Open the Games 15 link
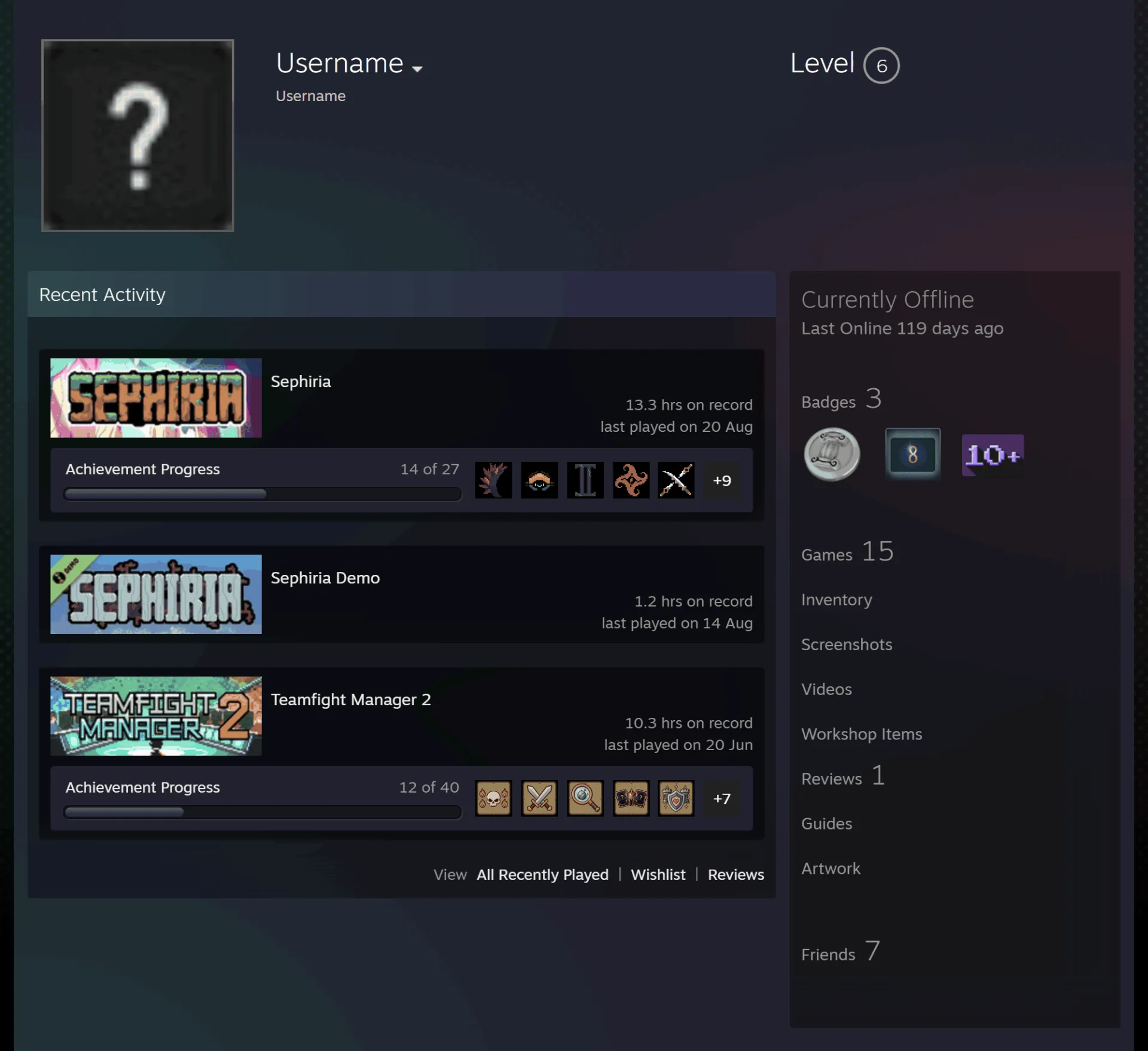 [x=847, y=552]
